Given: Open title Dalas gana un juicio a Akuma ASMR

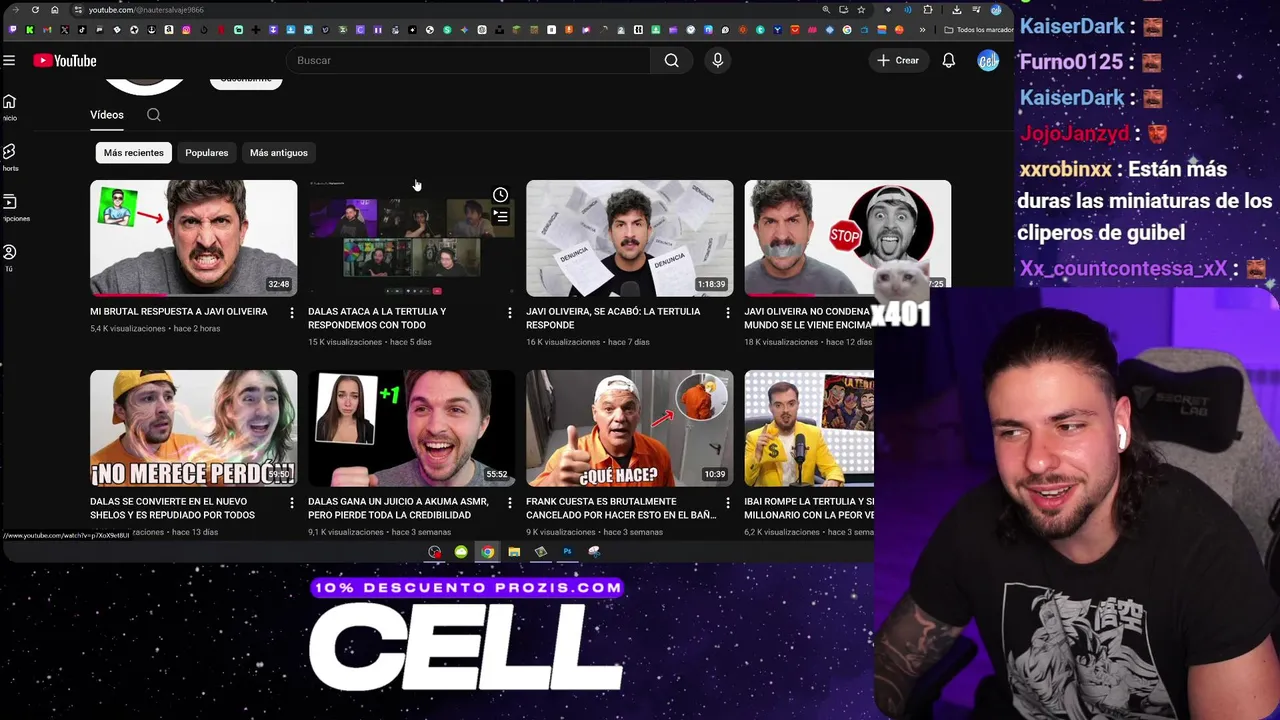Looking at the screenshot, I should pos(398,508).
